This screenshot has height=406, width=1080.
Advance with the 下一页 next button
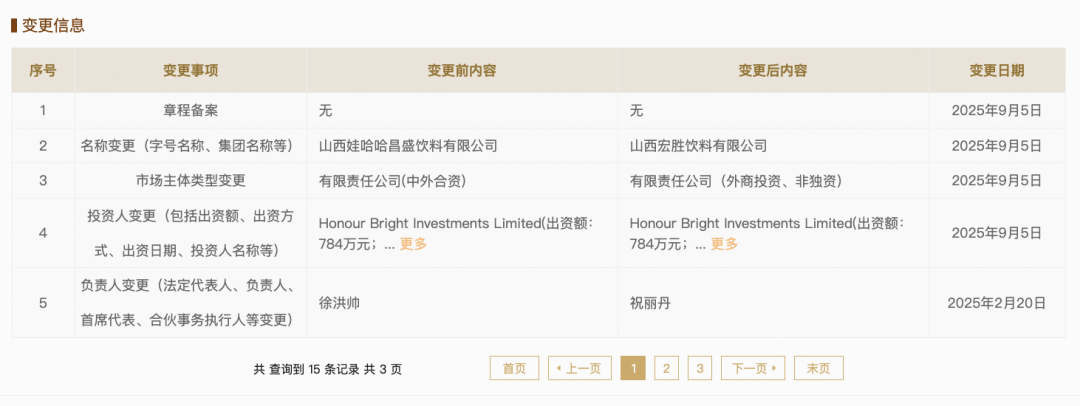pos(753,368)
